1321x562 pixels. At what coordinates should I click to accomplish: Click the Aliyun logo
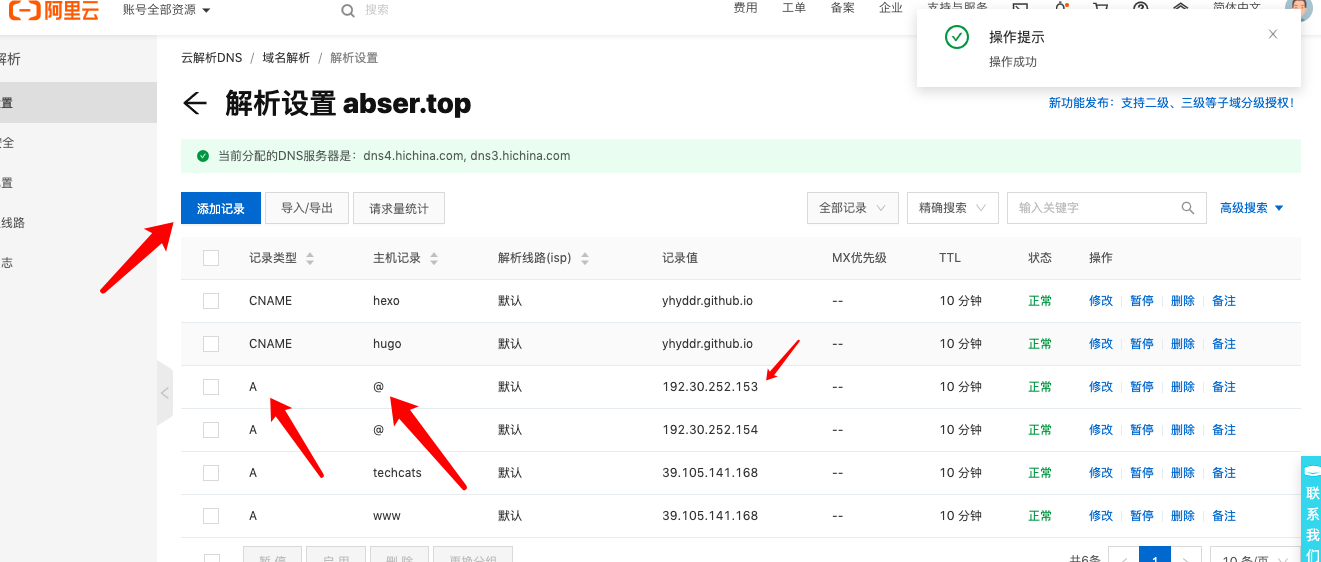[x=54, y=10]
